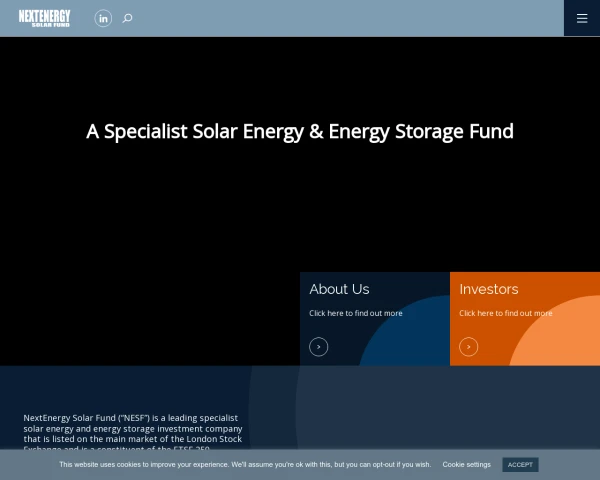Click the About Us arrow circle
600x480 pixels.
point(319,347)
